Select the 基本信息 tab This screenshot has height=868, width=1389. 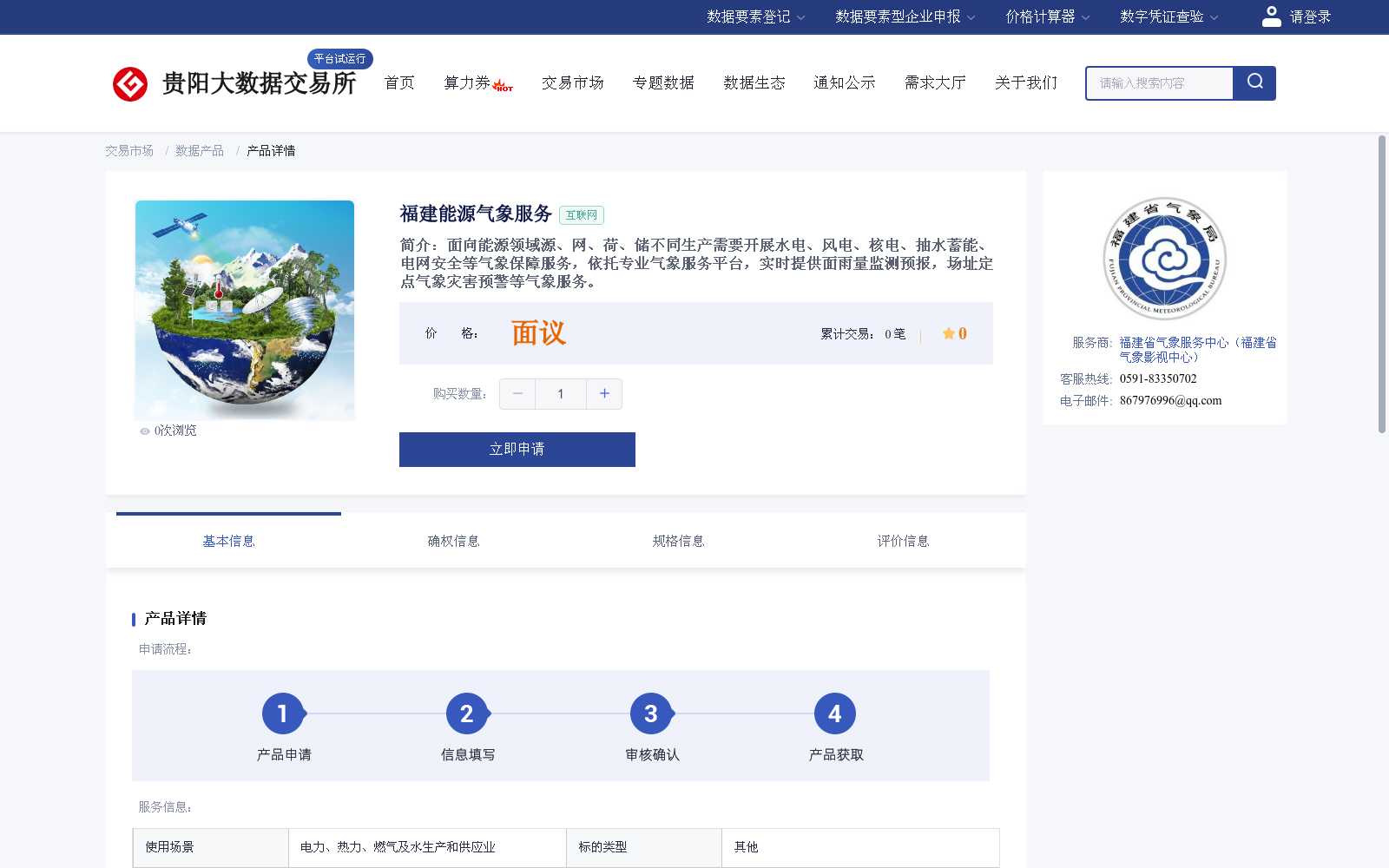228,541
